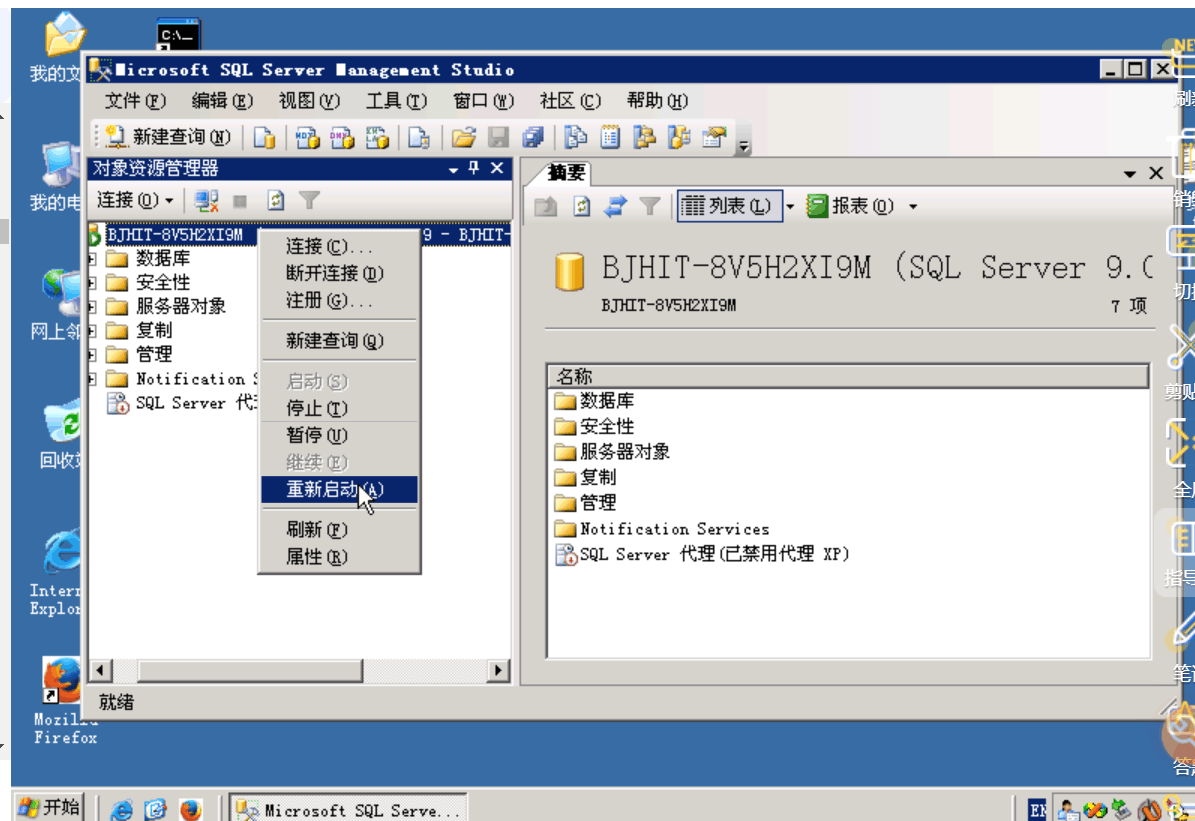Click the Stop square icon in Object Explorer
Viewport: 1195px width, 821px height.
pyautogui.click(x=240, y=201)
